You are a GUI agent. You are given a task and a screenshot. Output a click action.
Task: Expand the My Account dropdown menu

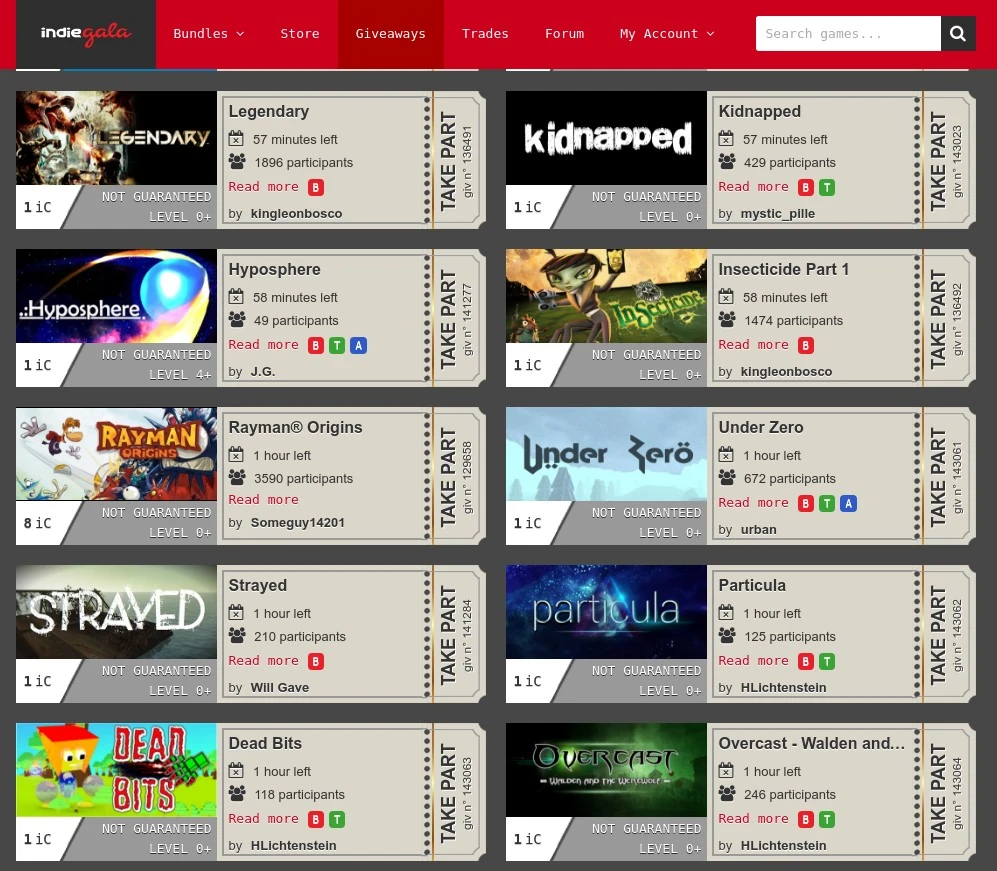click(x=667, y=34)
